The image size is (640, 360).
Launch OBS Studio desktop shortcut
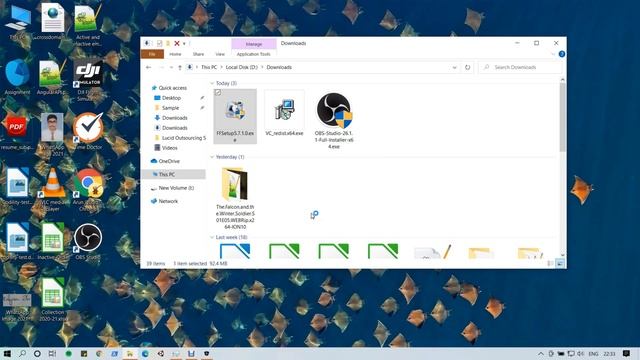click(88, 241)
